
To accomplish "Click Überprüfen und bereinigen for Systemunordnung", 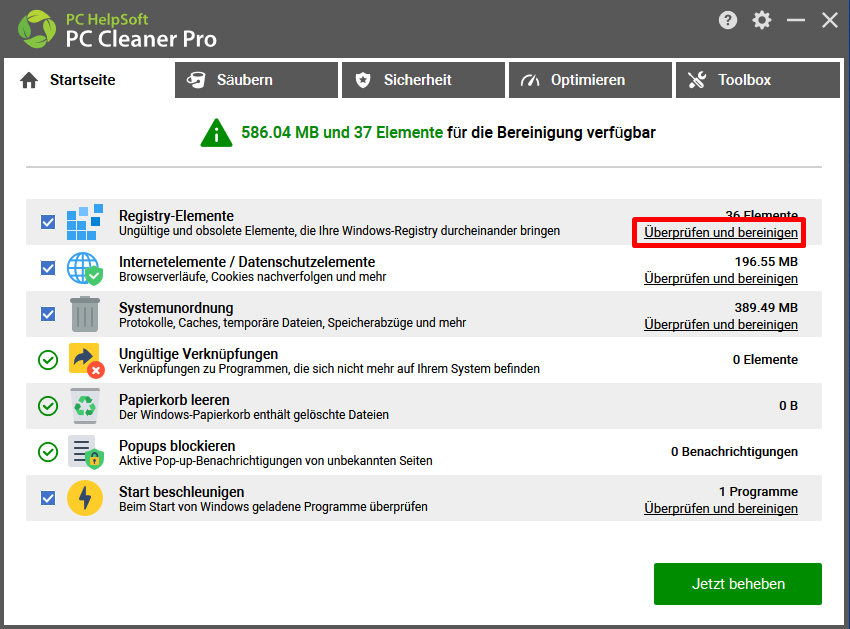I will (720, 325).
